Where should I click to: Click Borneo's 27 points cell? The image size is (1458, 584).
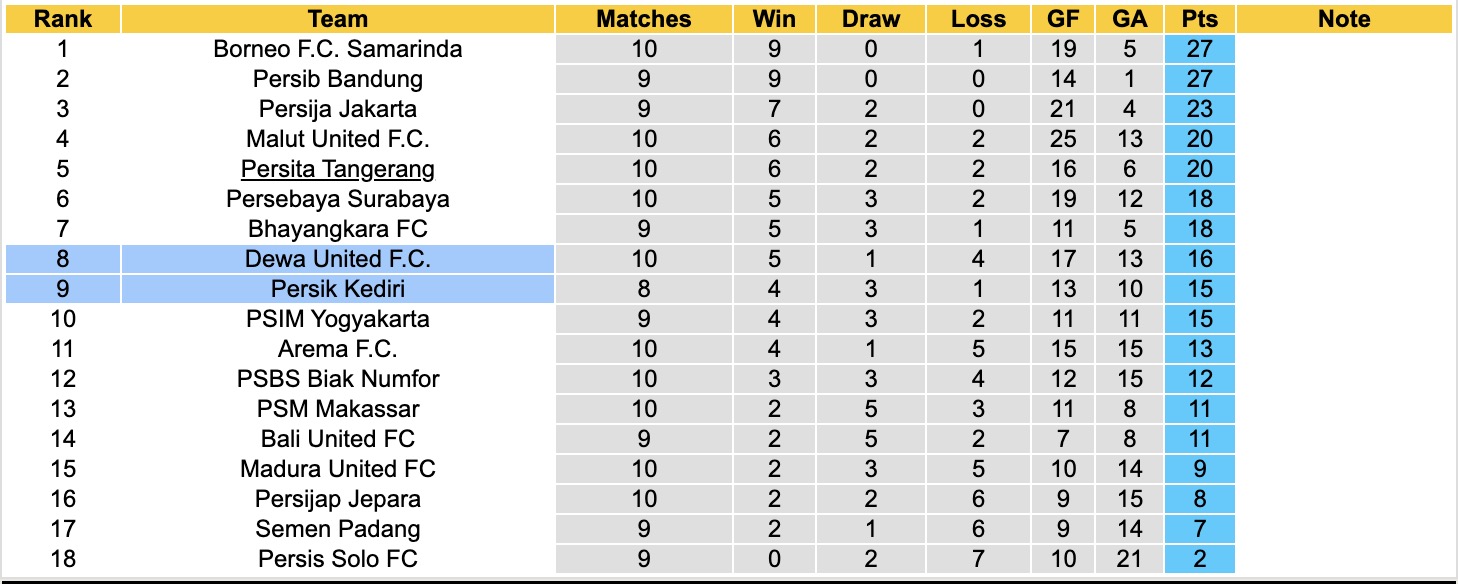click(x=1199, y=49)
